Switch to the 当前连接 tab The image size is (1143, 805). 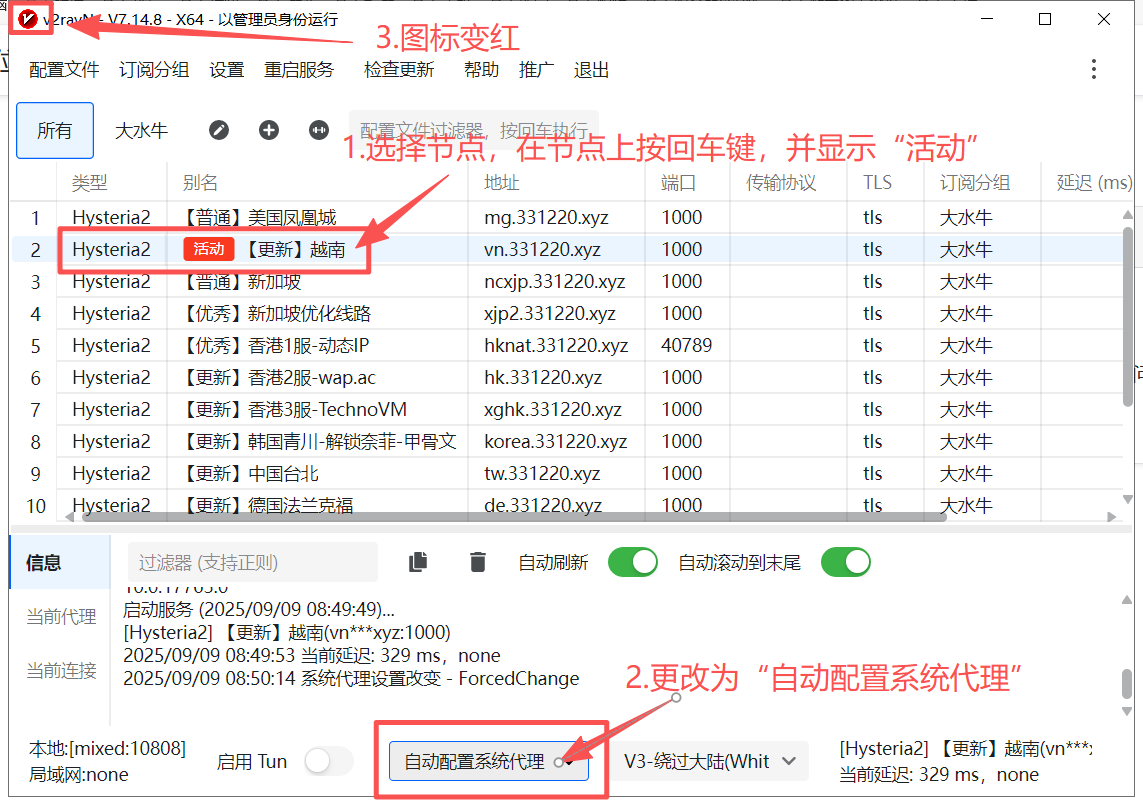(61, 670)
